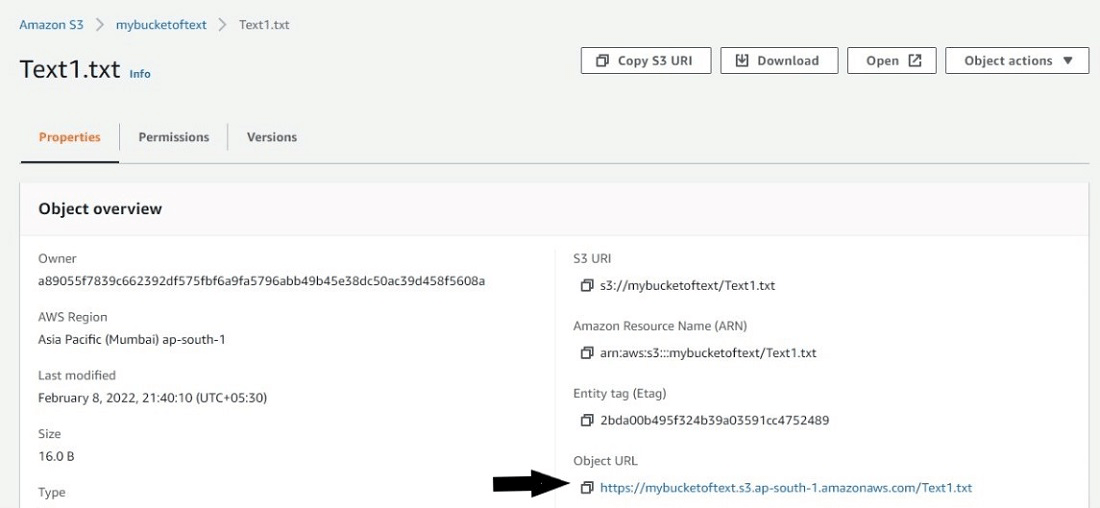This screenshot has height=508, width=1100.
Task: Click the Info link beside Text1.txt
Action: point(140,74)
